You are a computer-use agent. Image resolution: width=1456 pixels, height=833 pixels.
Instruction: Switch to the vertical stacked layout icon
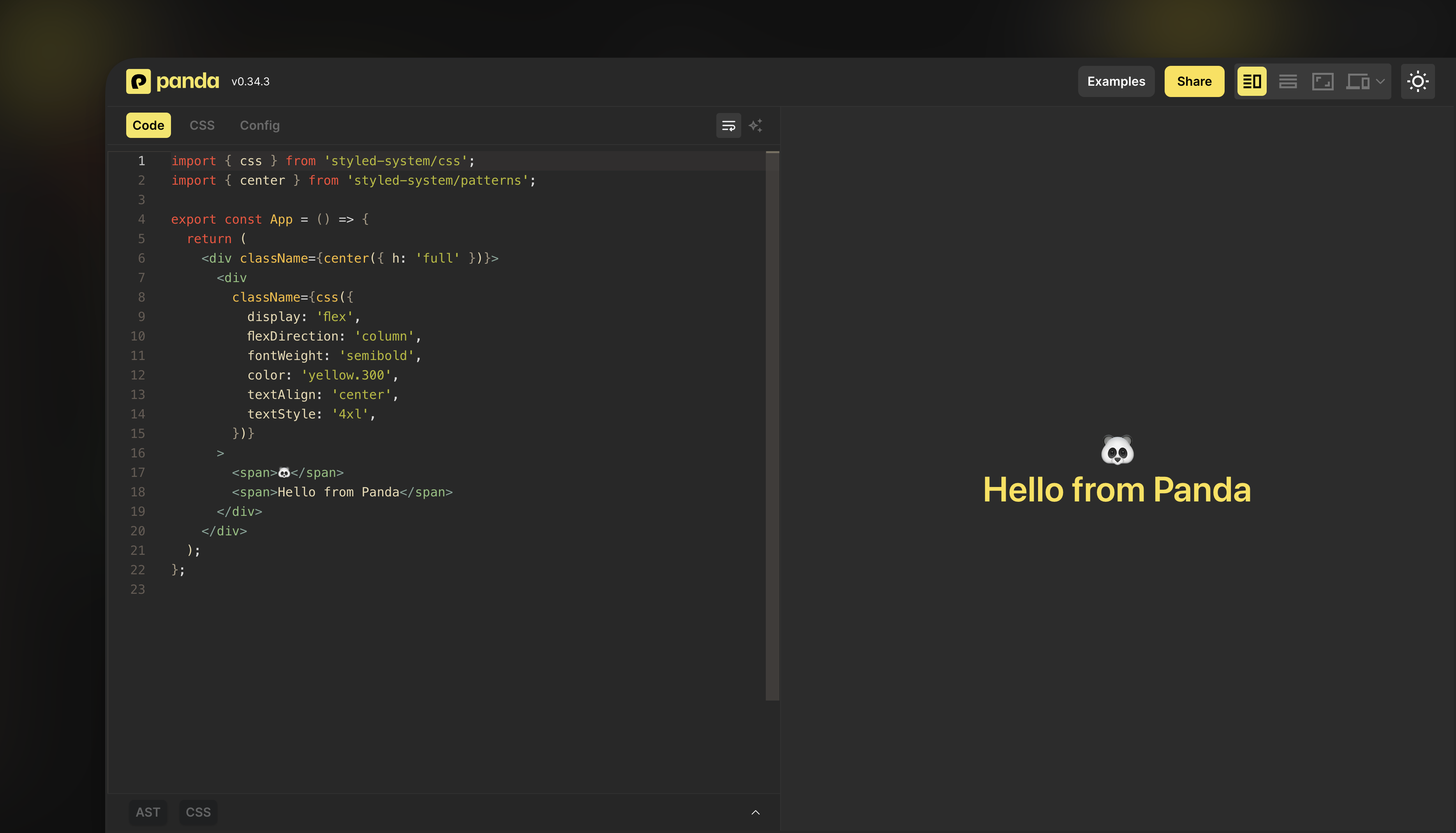click(x=1287, y=81)
